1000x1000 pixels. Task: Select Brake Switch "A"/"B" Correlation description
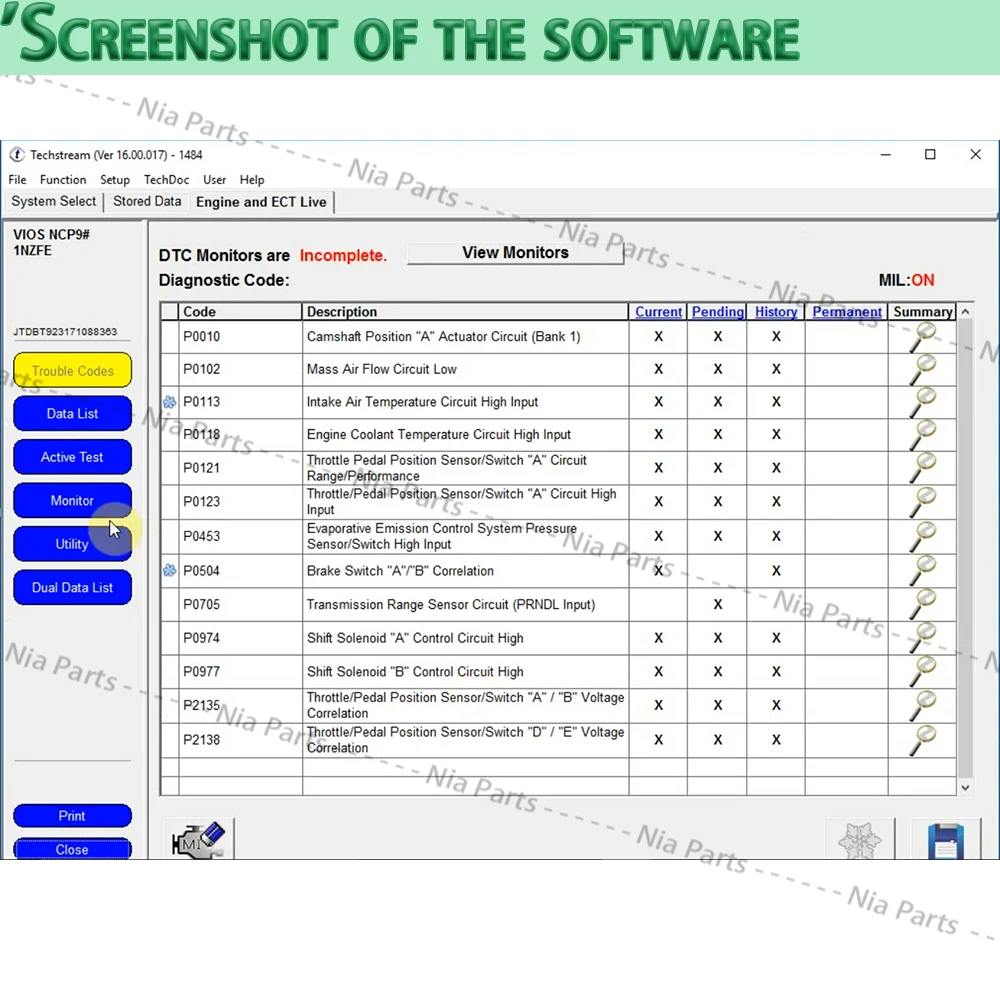tap(400, 571)
